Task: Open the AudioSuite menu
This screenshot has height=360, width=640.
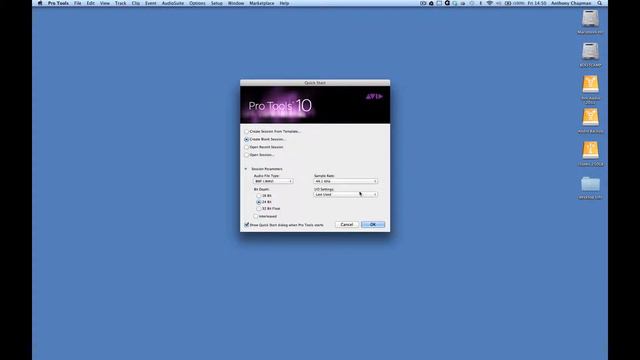Action: click(173, 3)
